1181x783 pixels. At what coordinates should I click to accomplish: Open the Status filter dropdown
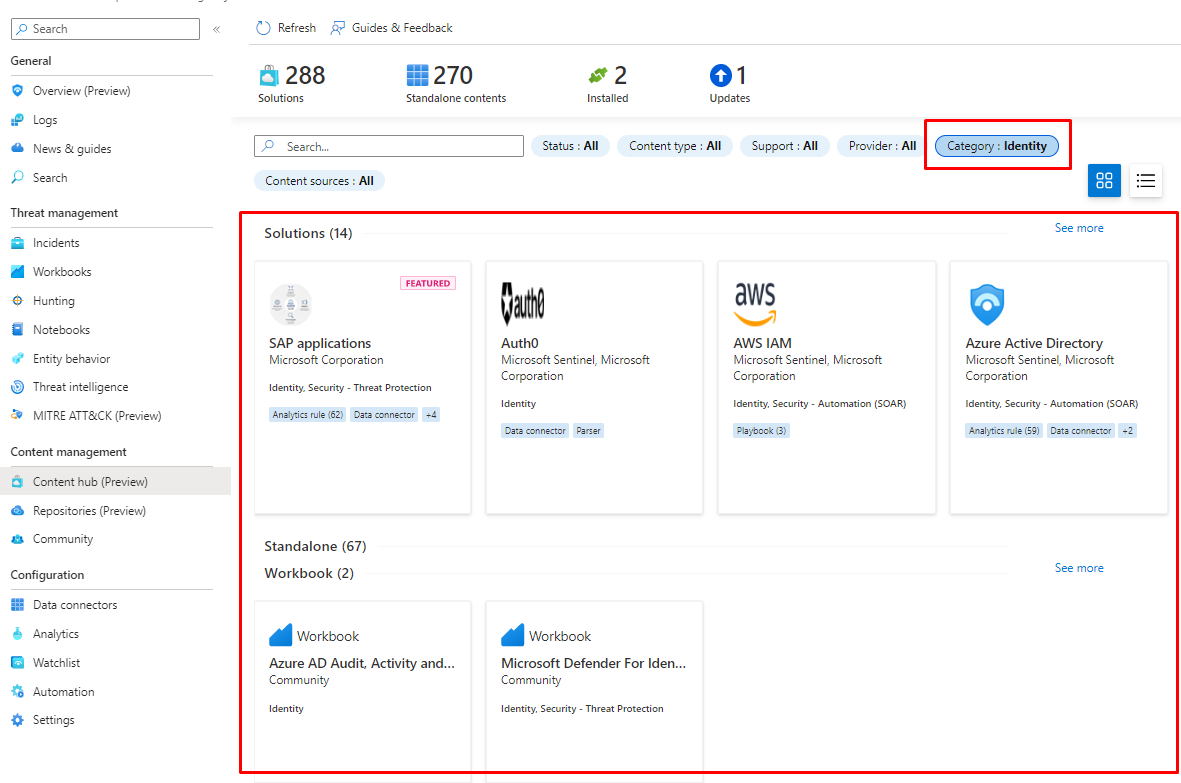click(570, 146)
